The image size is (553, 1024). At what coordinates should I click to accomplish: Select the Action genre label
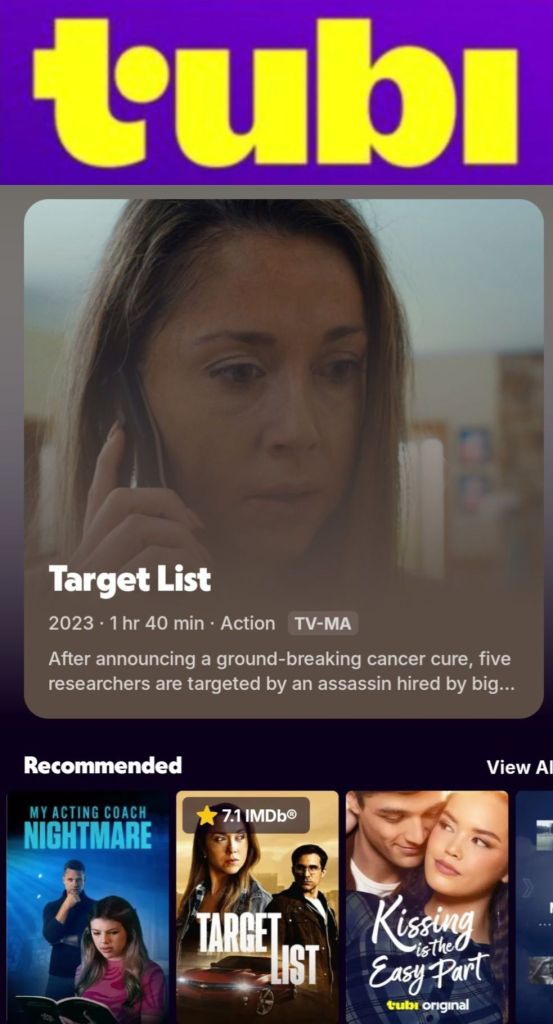click(247, 624)
